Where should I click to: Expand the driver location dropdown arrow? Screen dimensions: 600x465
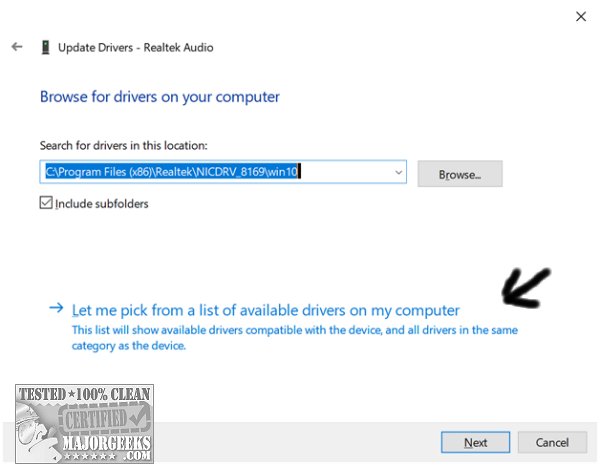coord(398,172)
